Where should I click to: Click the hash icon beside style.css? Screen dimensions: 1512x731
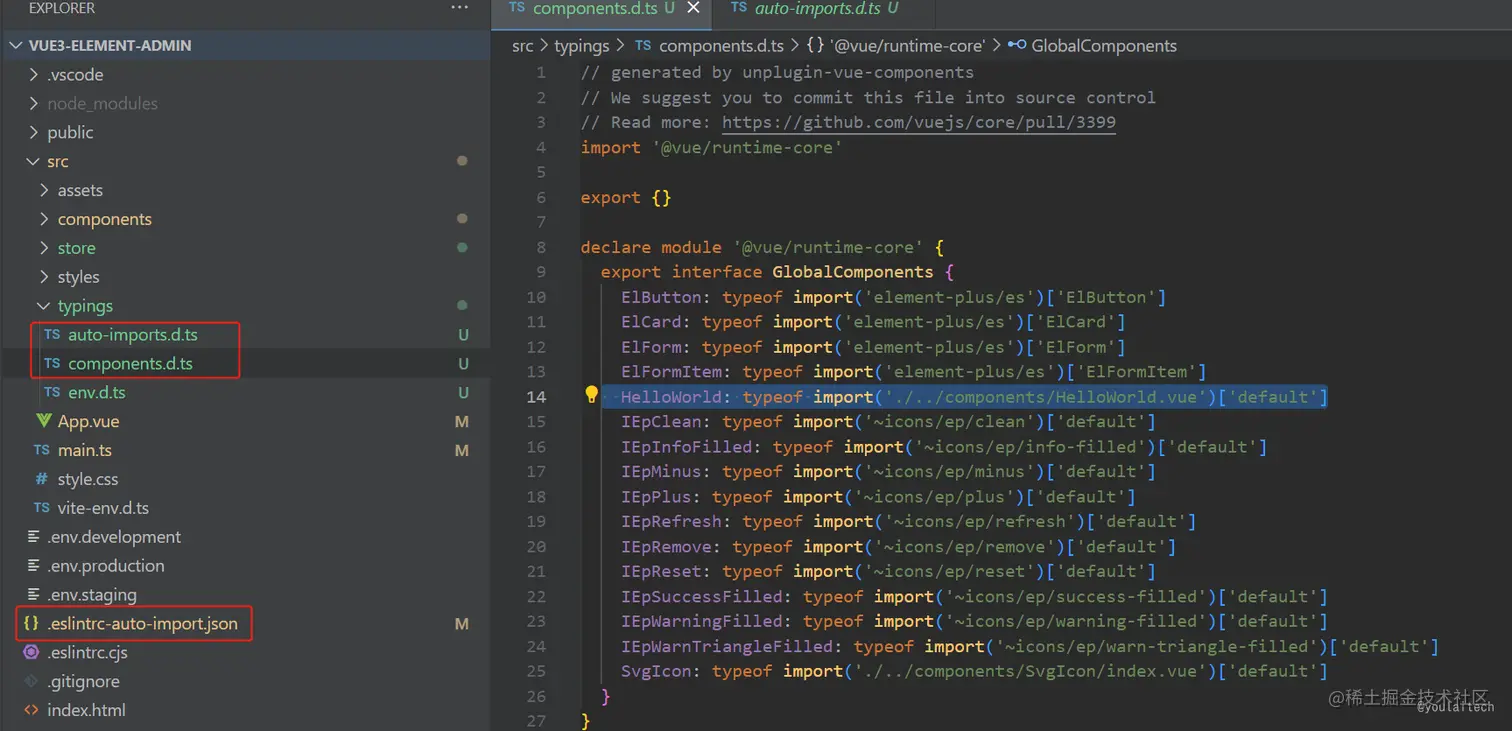42,479
